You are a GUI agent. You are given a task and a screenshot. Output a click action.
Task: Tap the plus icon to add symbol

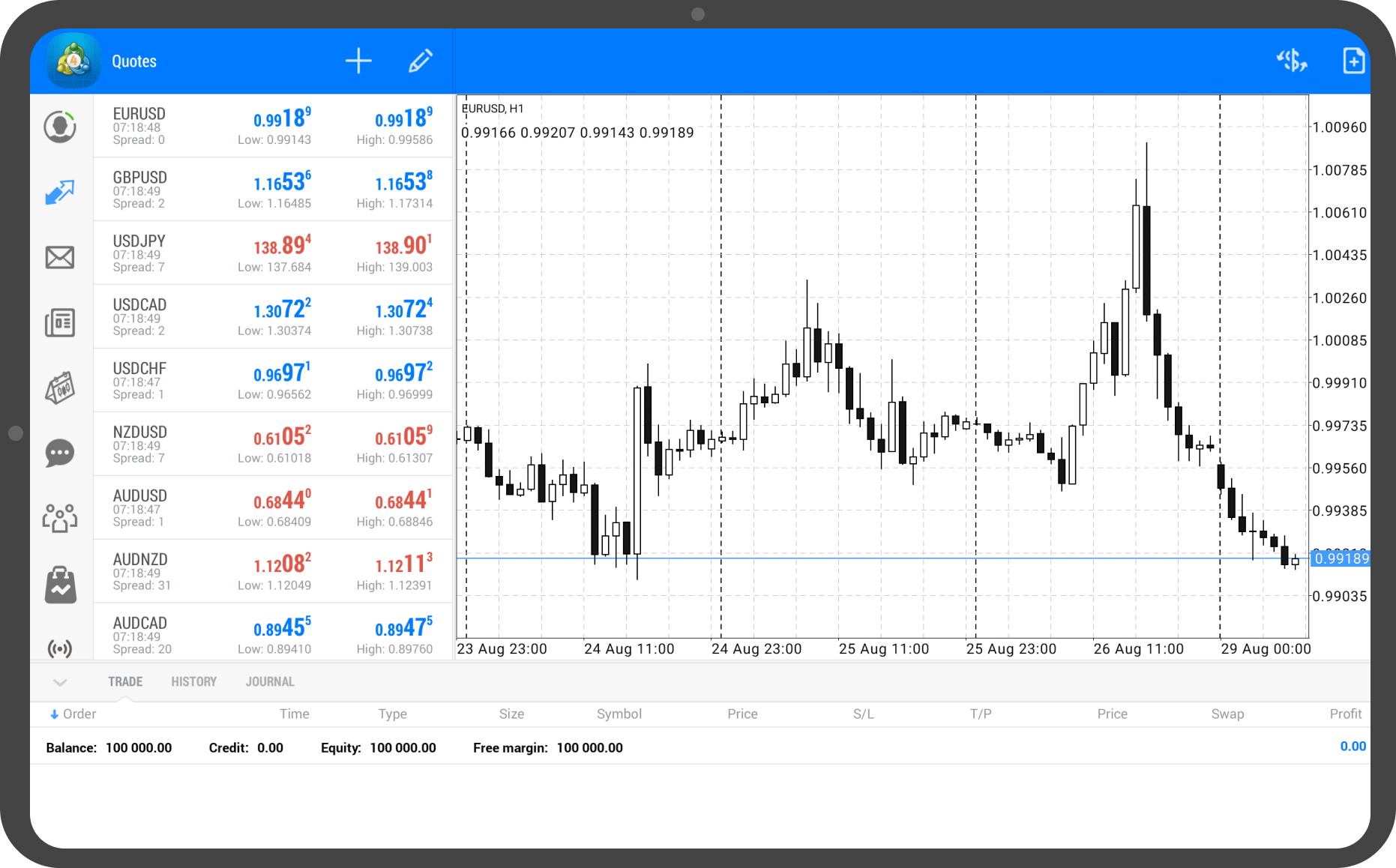tap(358, 61)
